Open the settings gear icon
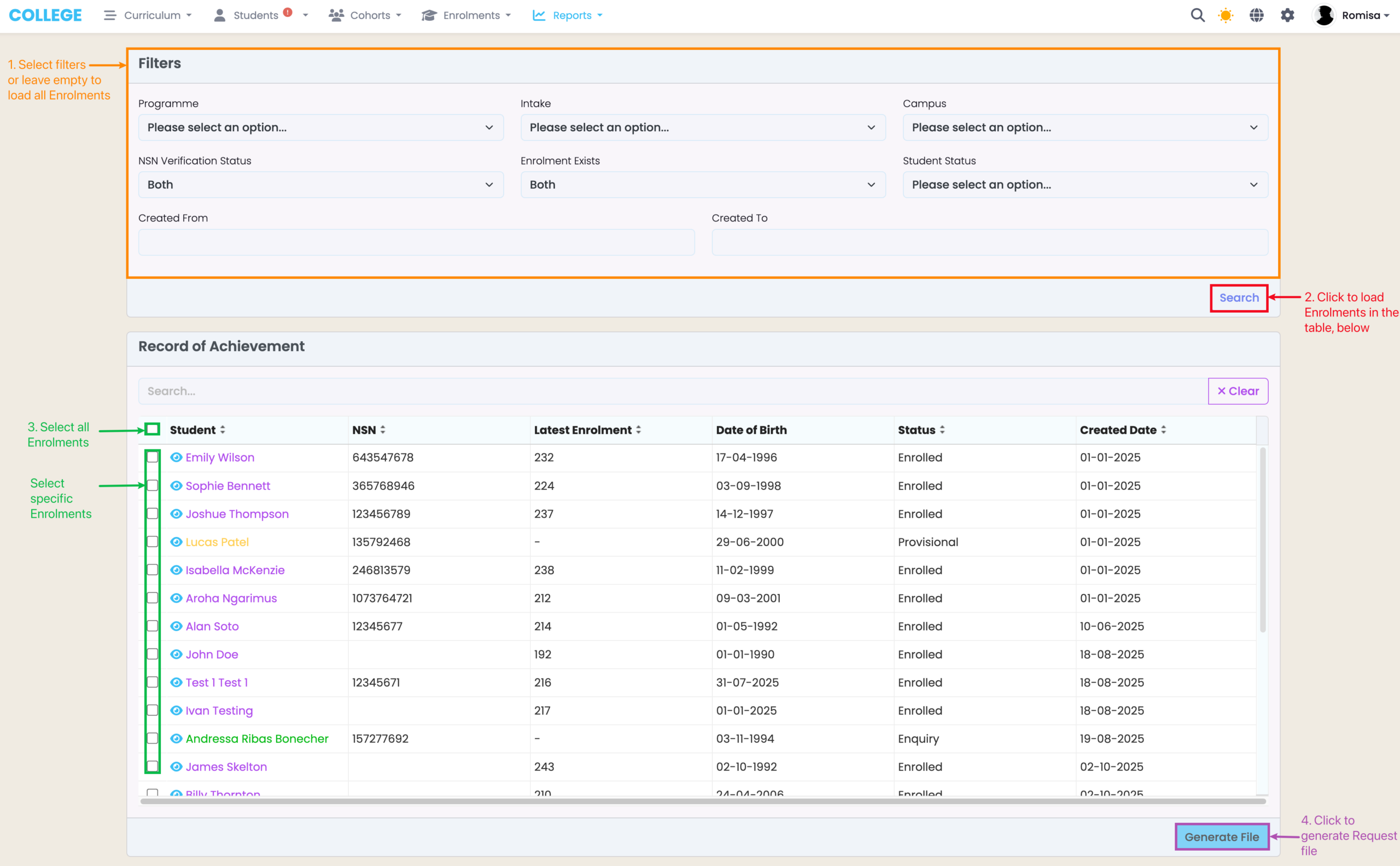 click(1287, 15)
